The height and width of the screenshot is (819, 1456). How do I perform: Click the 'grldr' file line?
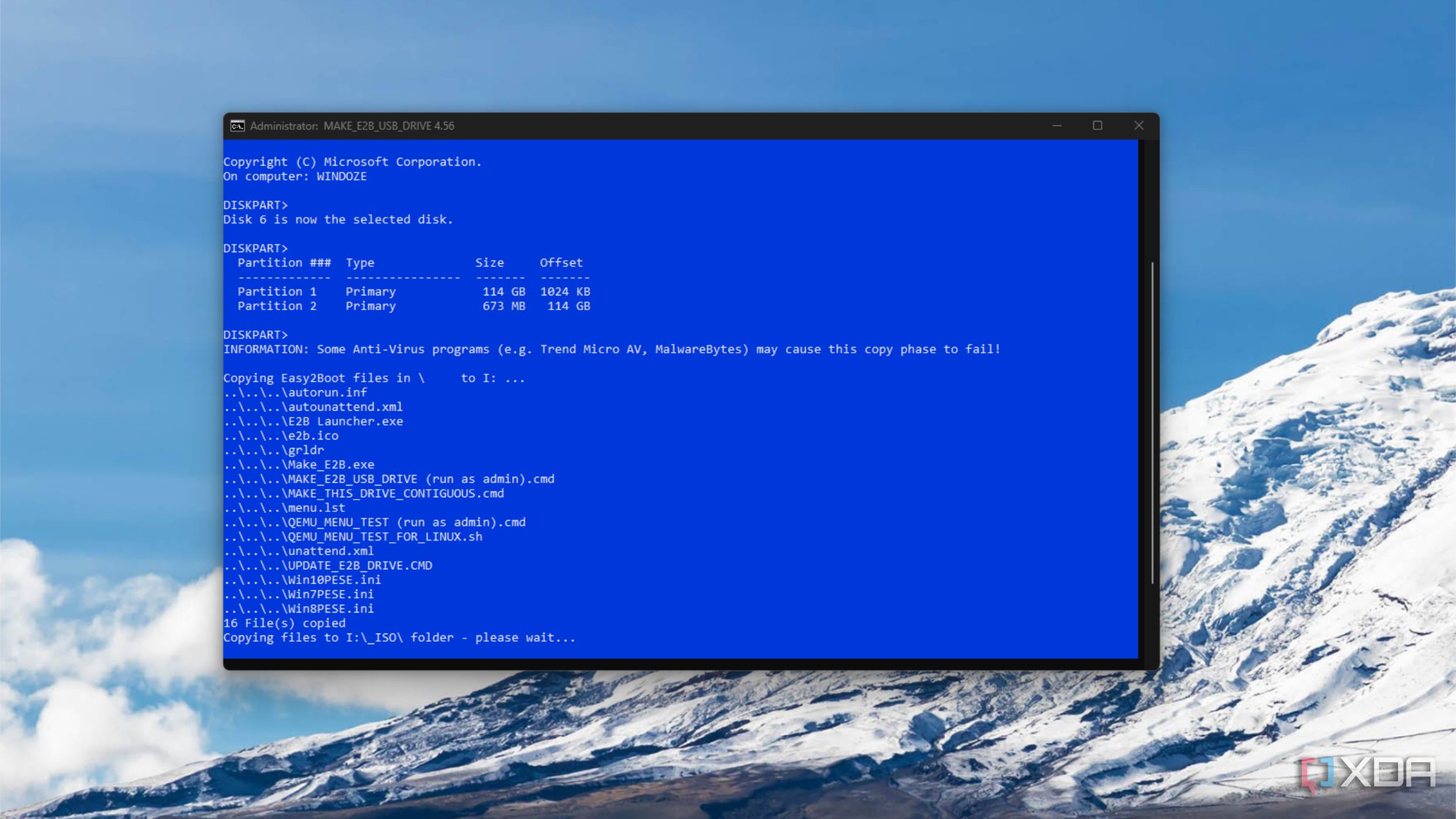tap(274, 450)
